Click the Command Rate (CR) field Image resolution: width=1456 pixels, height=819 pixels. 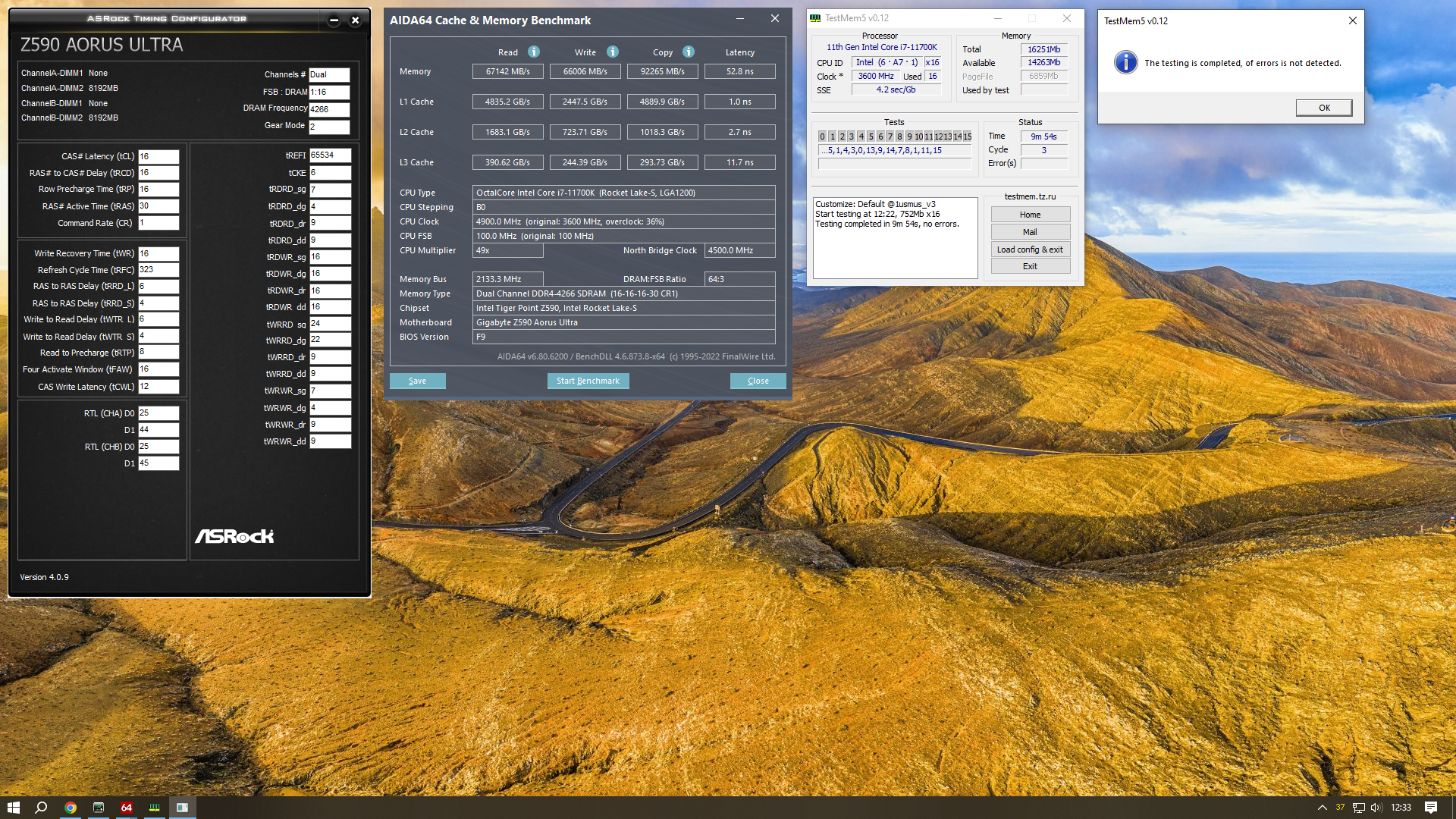pos(158,223)
